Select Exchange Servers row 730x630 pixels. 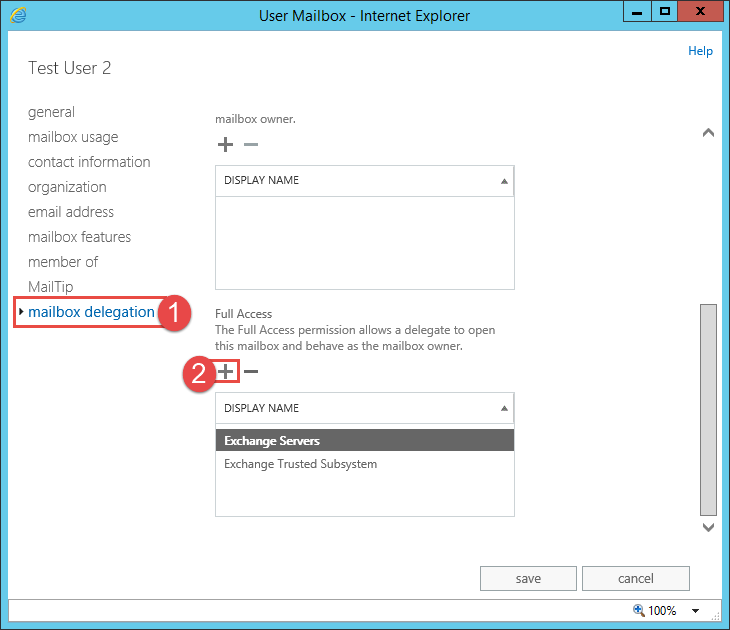pyautogui.click(x=365, y=440)
